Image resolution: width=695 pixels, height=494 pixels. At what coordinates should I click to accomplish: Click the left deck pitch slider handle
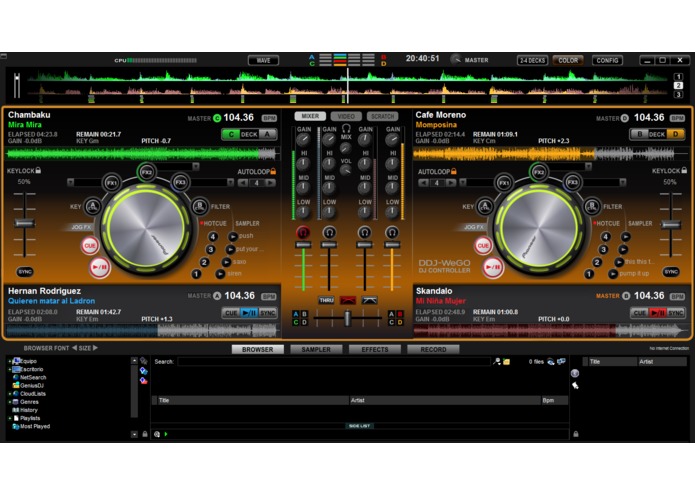click(24, 223)
